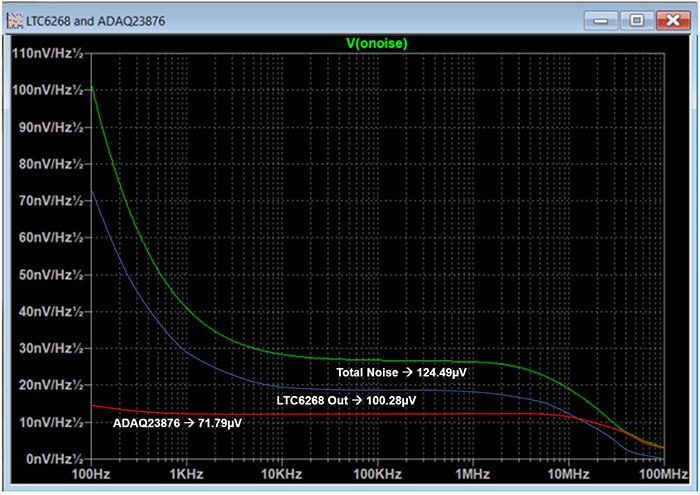
Task: Click the 110nV/Hz½ top vertical axis label
Action: 44,52
